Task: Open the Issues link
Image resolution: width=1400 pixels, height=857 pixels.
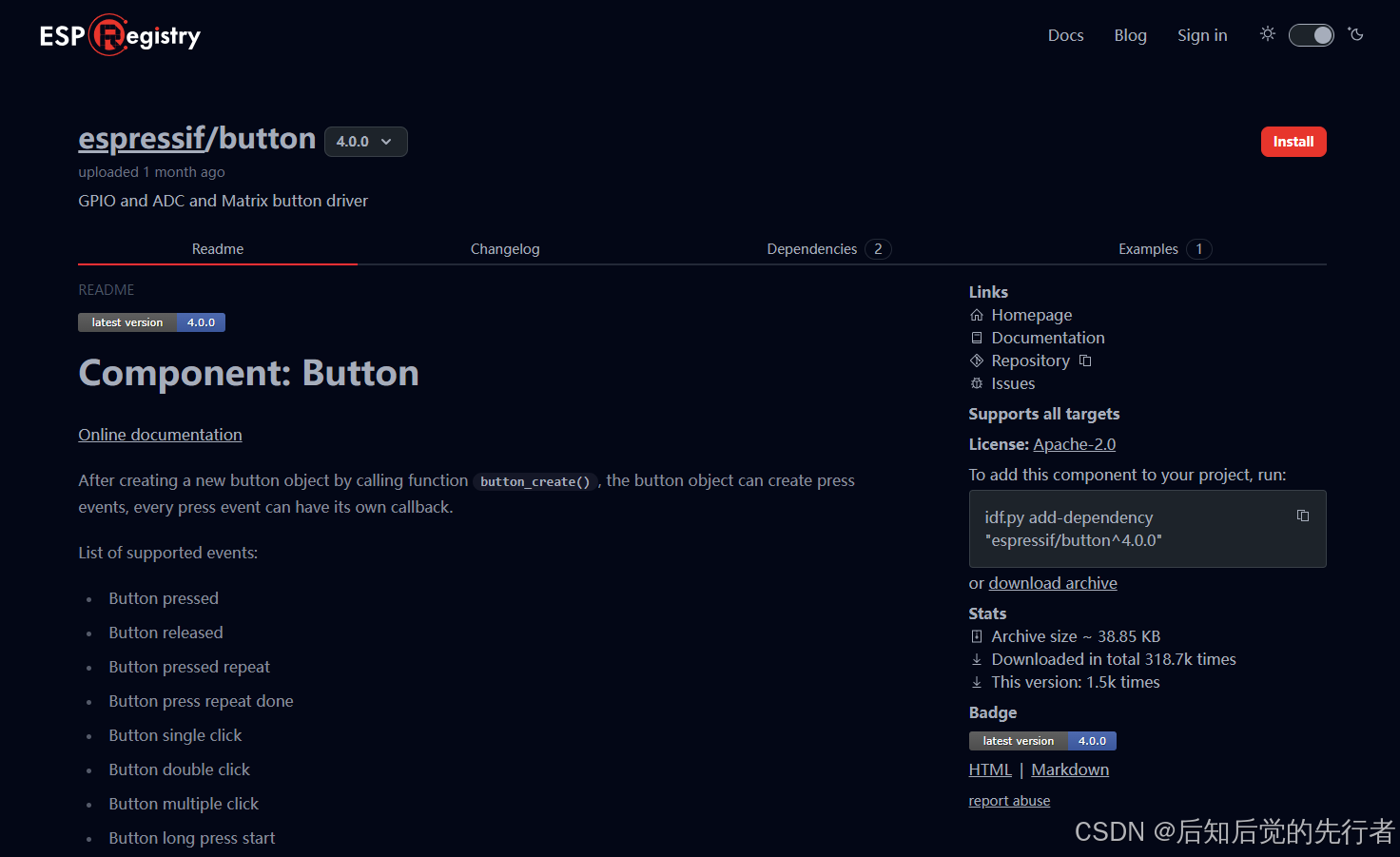Action: coord(1013,383)
